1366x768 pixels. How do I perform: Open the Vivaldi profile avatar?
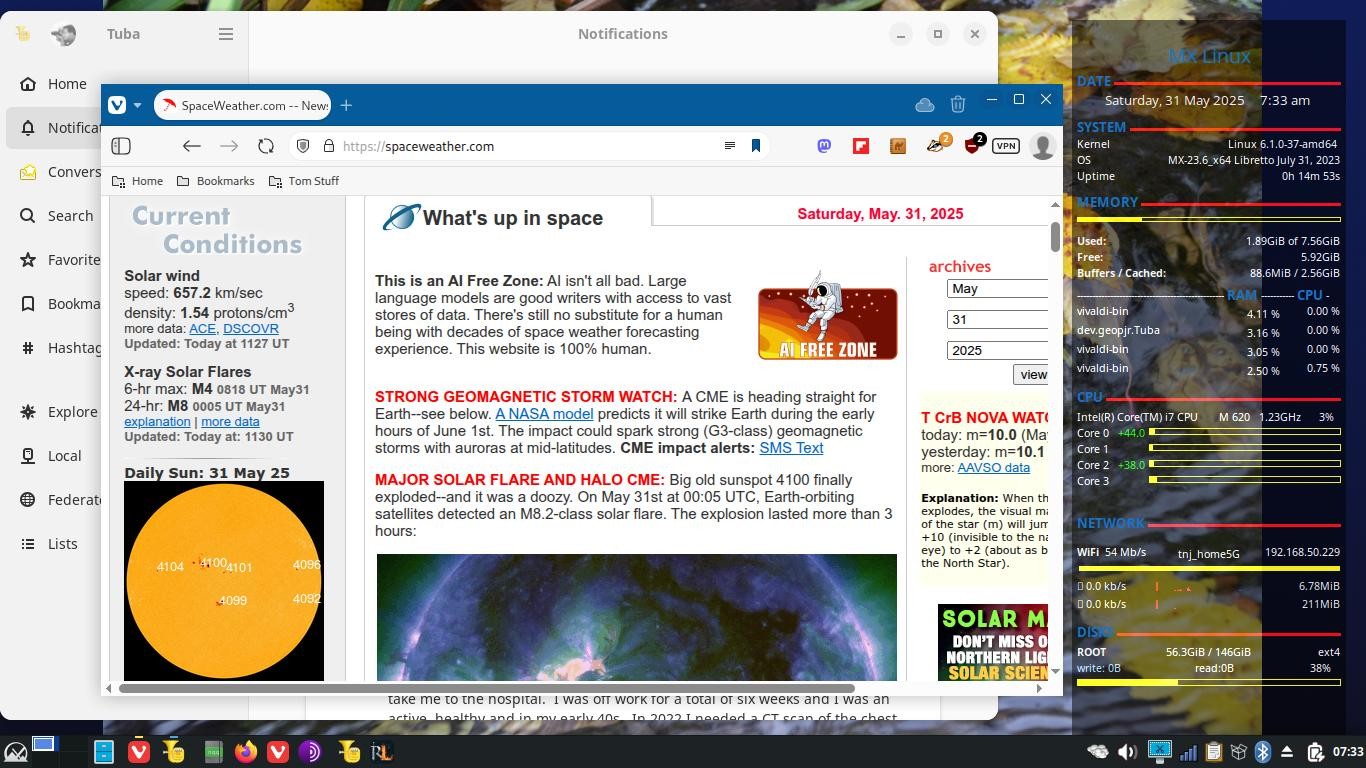[1042, 146]
